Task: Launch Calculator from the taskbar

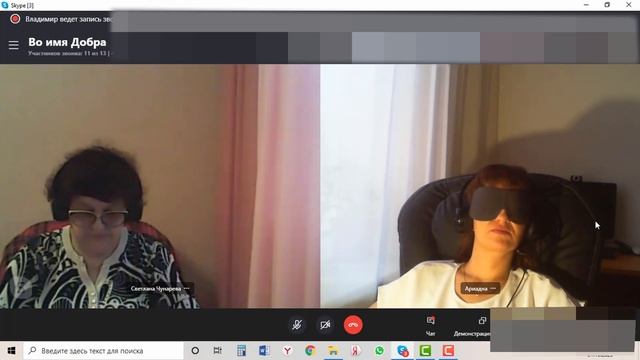Action: point(242,351)
